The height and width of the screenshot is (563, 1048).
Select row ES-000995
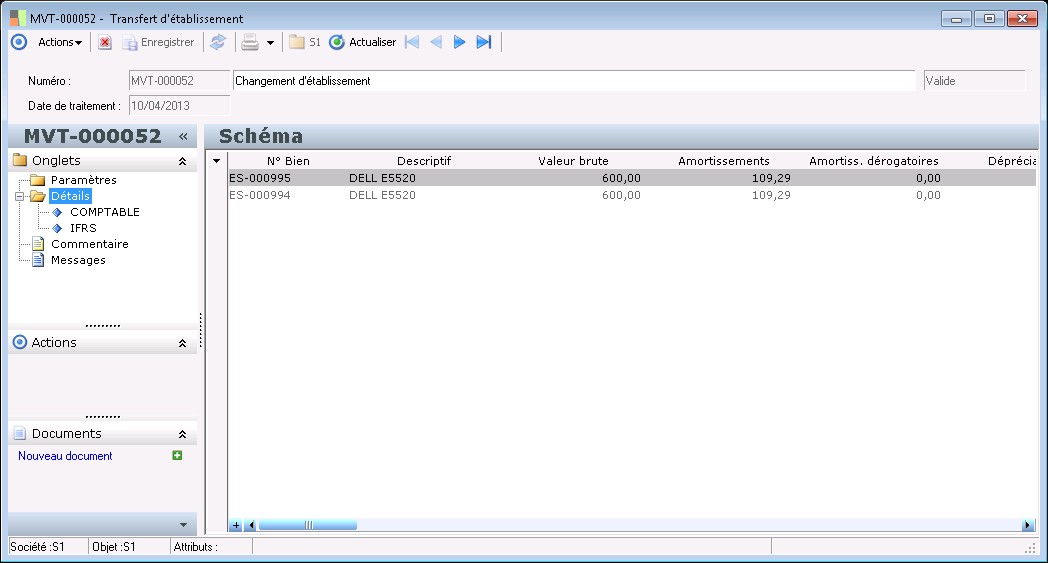pos(632,179)
